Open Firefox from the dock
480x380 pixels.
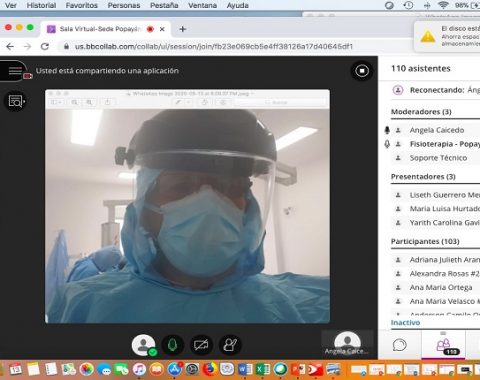point(210,369)
